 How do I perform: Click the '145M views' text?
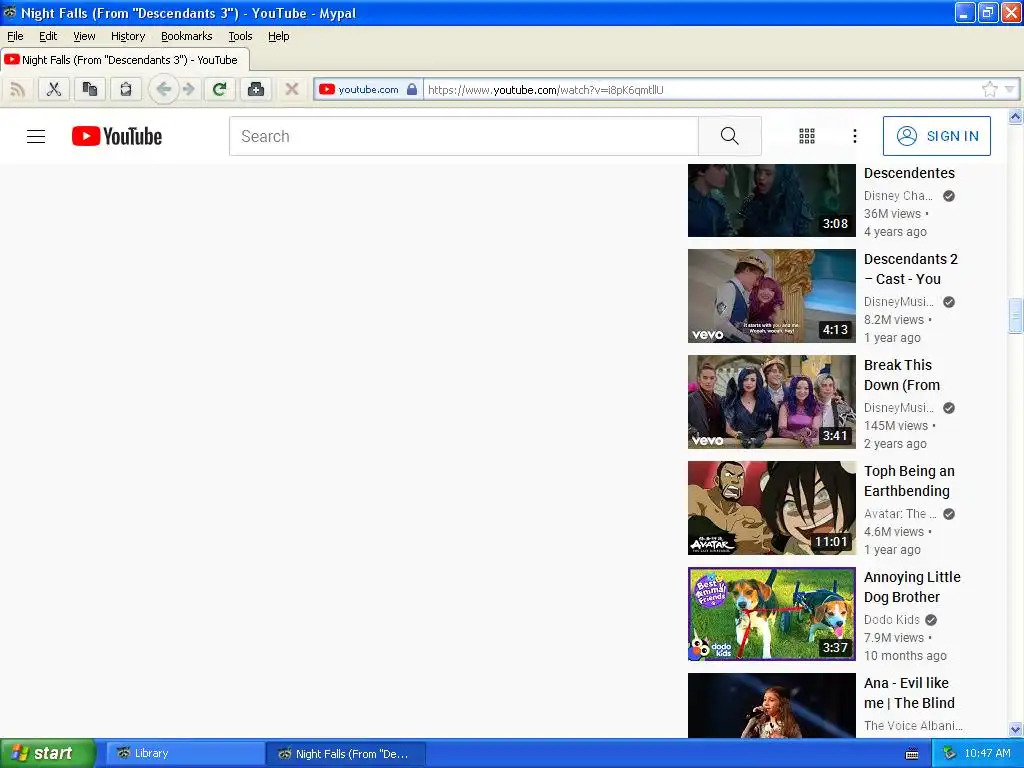[x=895, y=426]
